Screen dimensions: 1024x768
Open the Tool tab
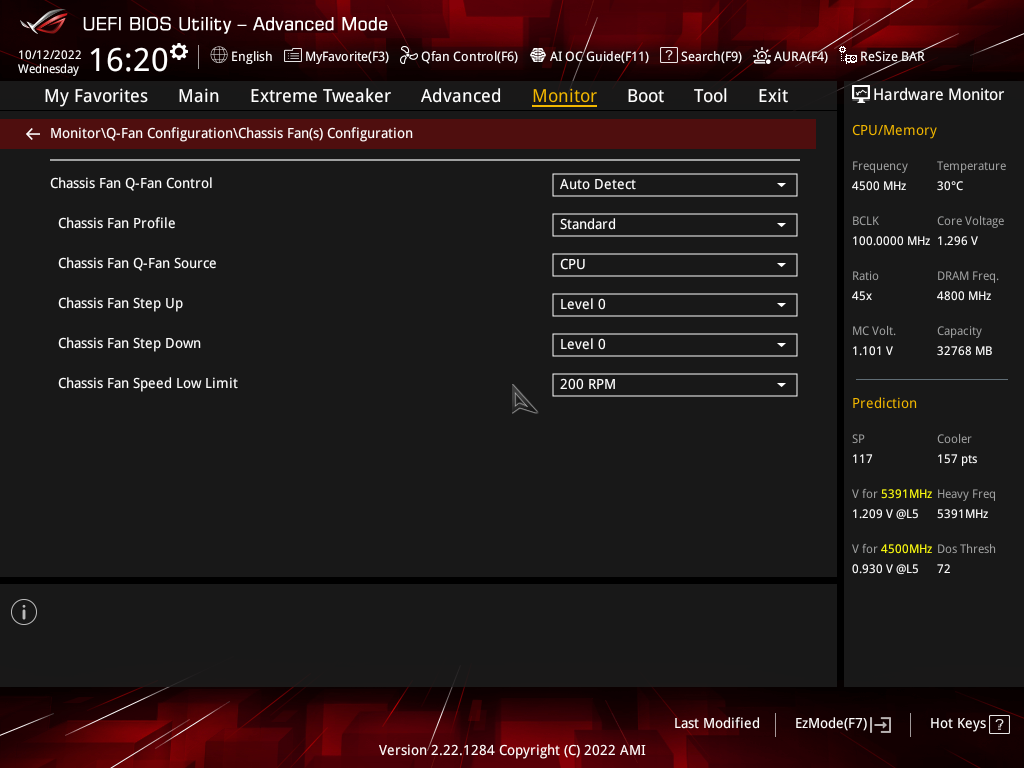pos(711,96)
